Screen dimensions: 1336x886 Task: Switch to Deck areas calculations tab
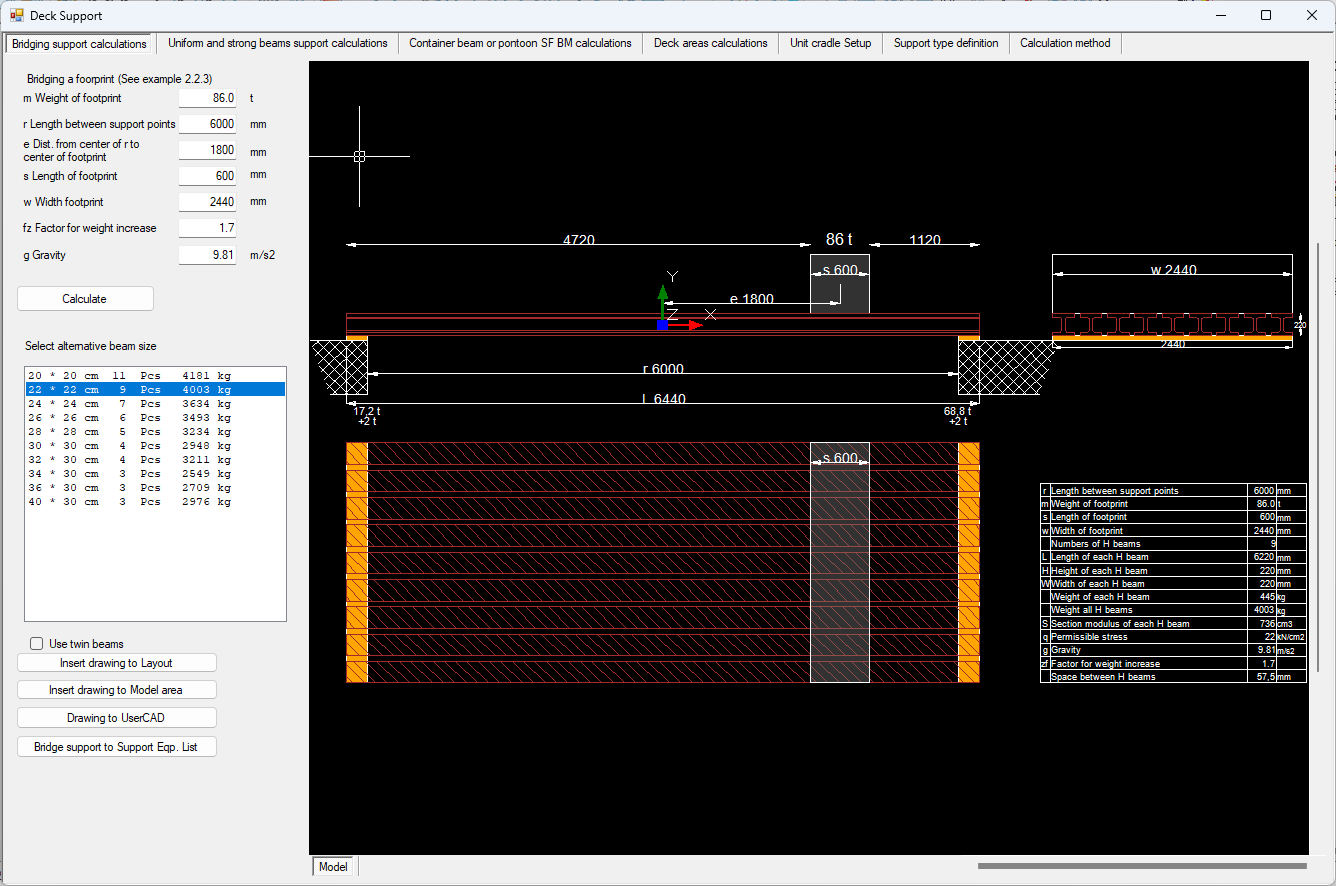(x=711, y=43)
